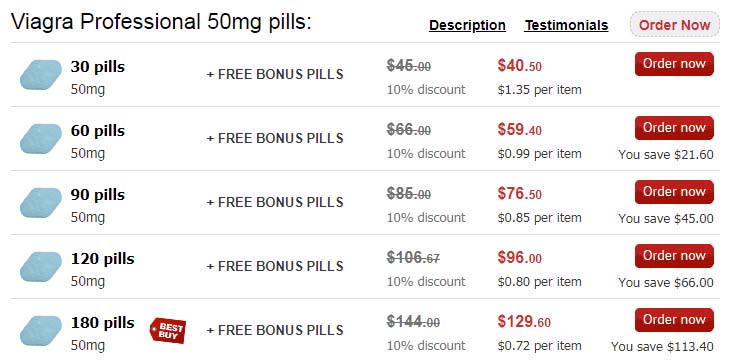Click the blue pill icon for 90 pills
This screenshot has width=732, height=362.
coord(41,203)
